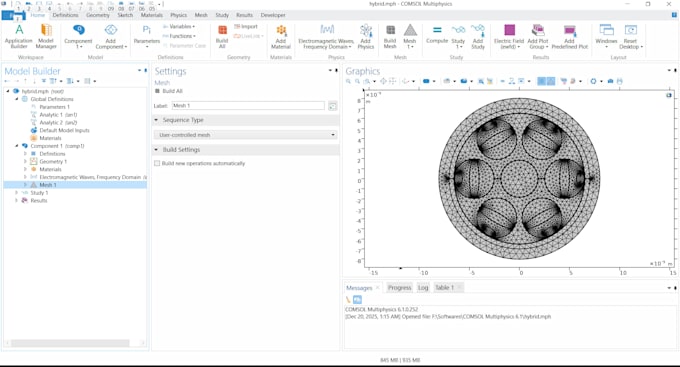Open the Geometry ribbon tab
Viewport: 680px width, 367px height.
[x=98, y=15]
